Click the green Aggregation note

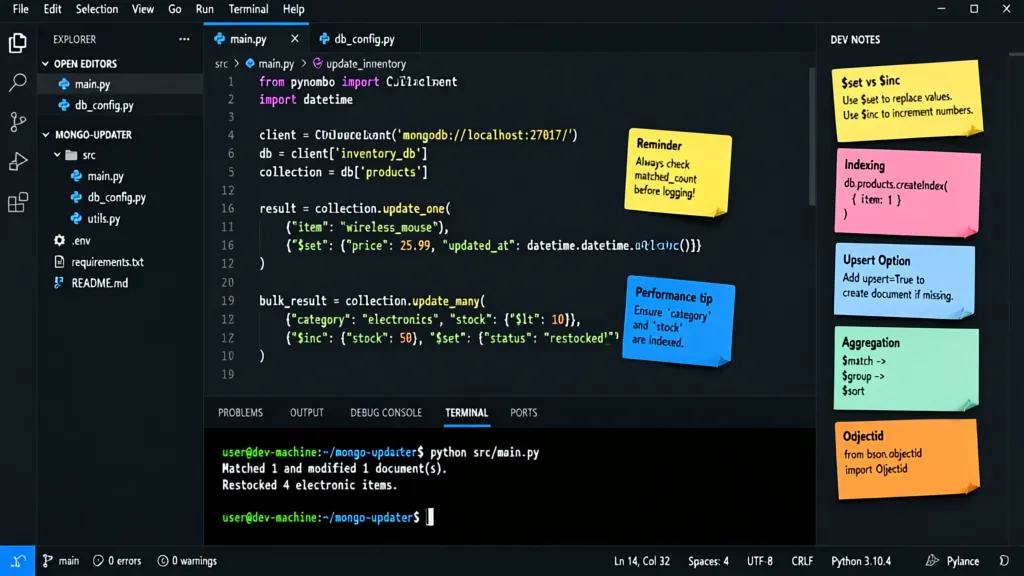906,368
